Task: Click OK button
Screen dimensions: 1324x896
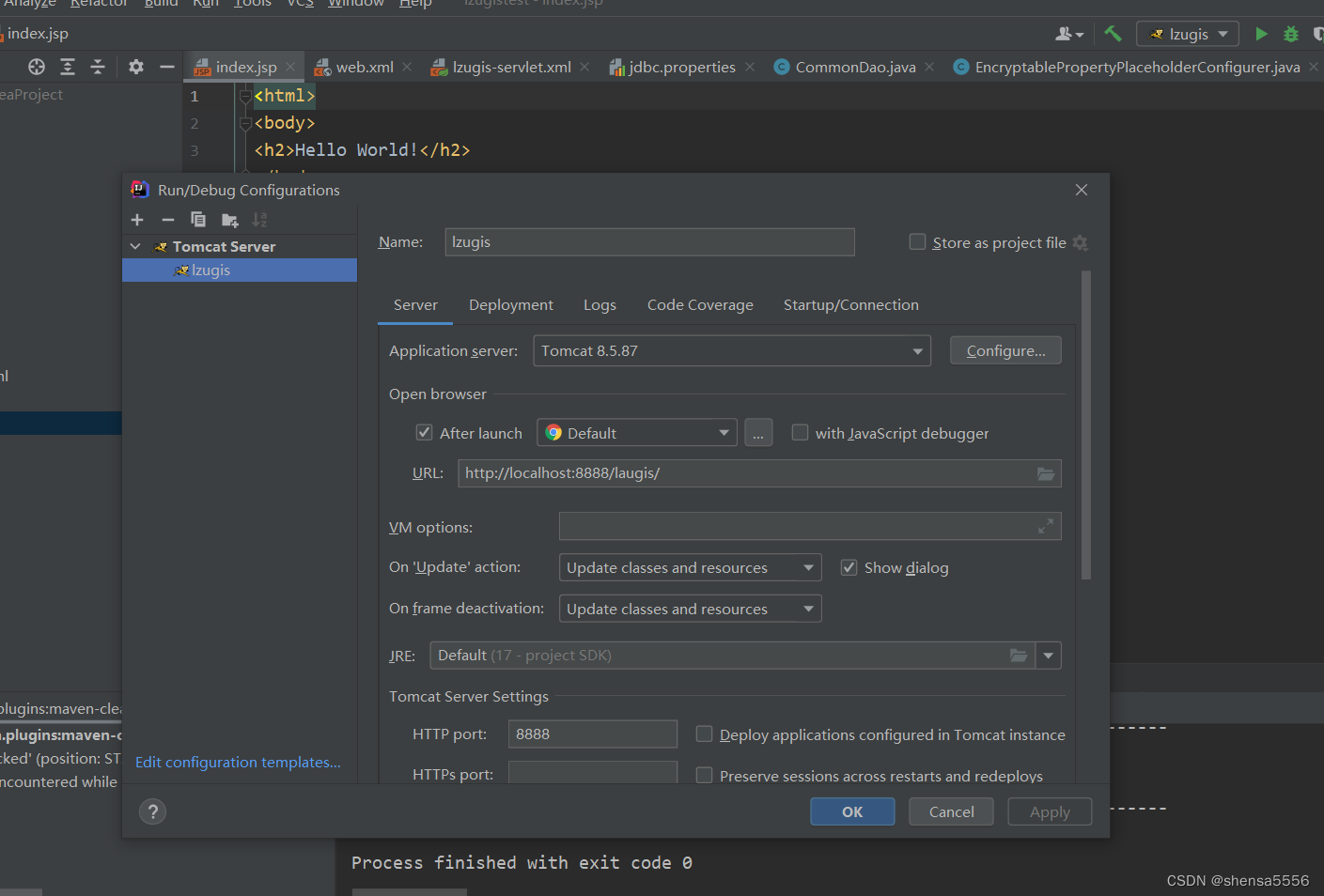Action: [x=852, y=811]
